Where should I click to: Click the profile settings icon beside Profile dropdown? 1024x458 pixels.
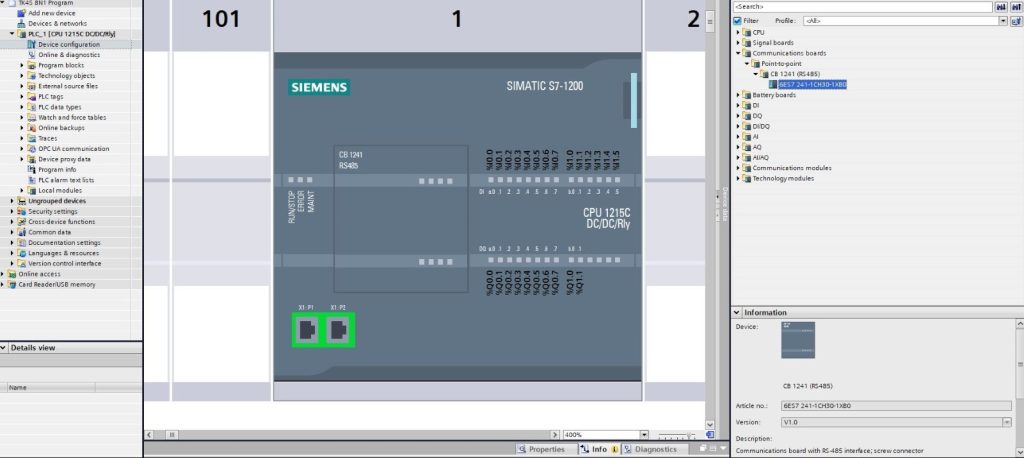tap(1014, 20)
